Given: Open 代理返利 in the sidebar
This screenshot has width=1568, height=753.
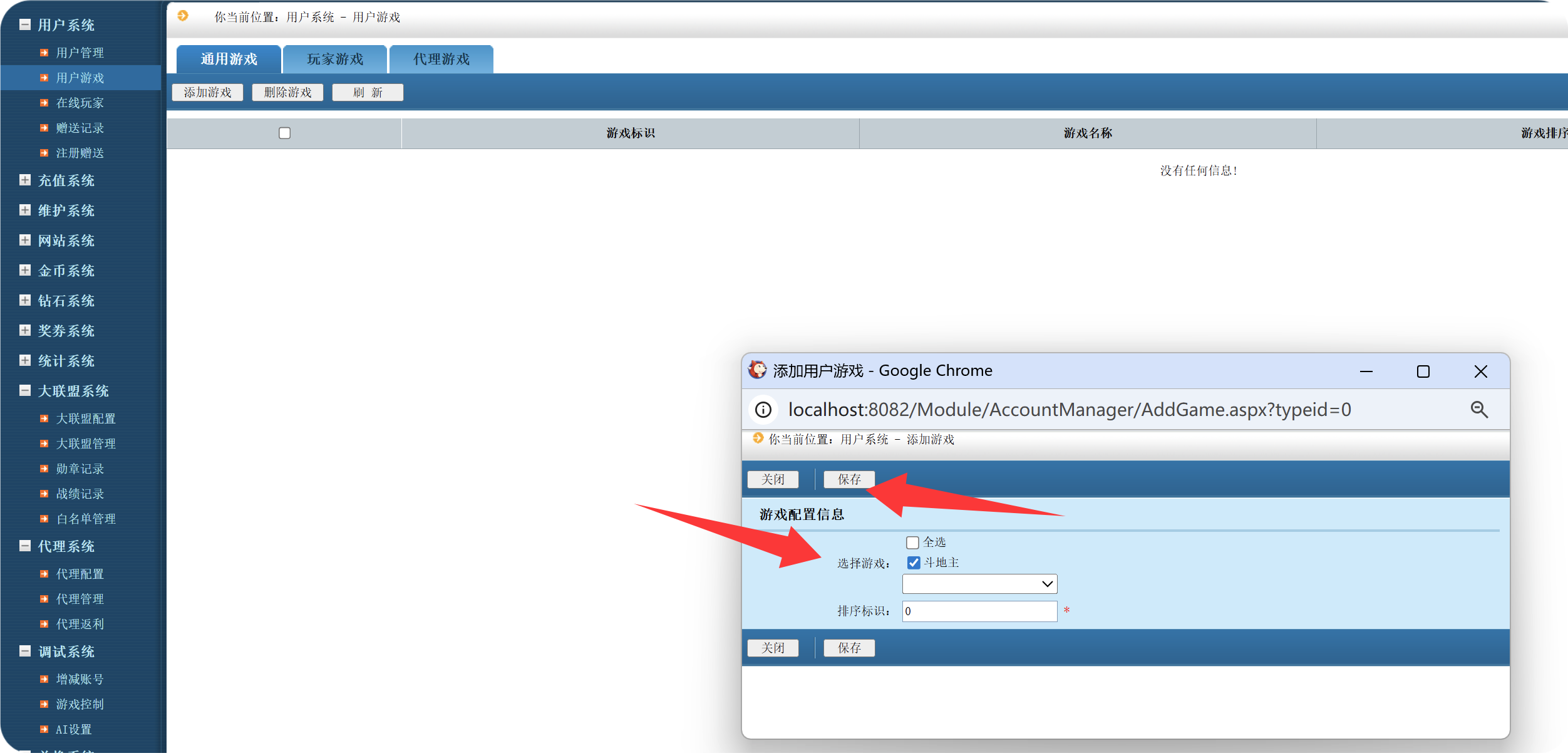Looking at the screenshot, I should [80, 624].
